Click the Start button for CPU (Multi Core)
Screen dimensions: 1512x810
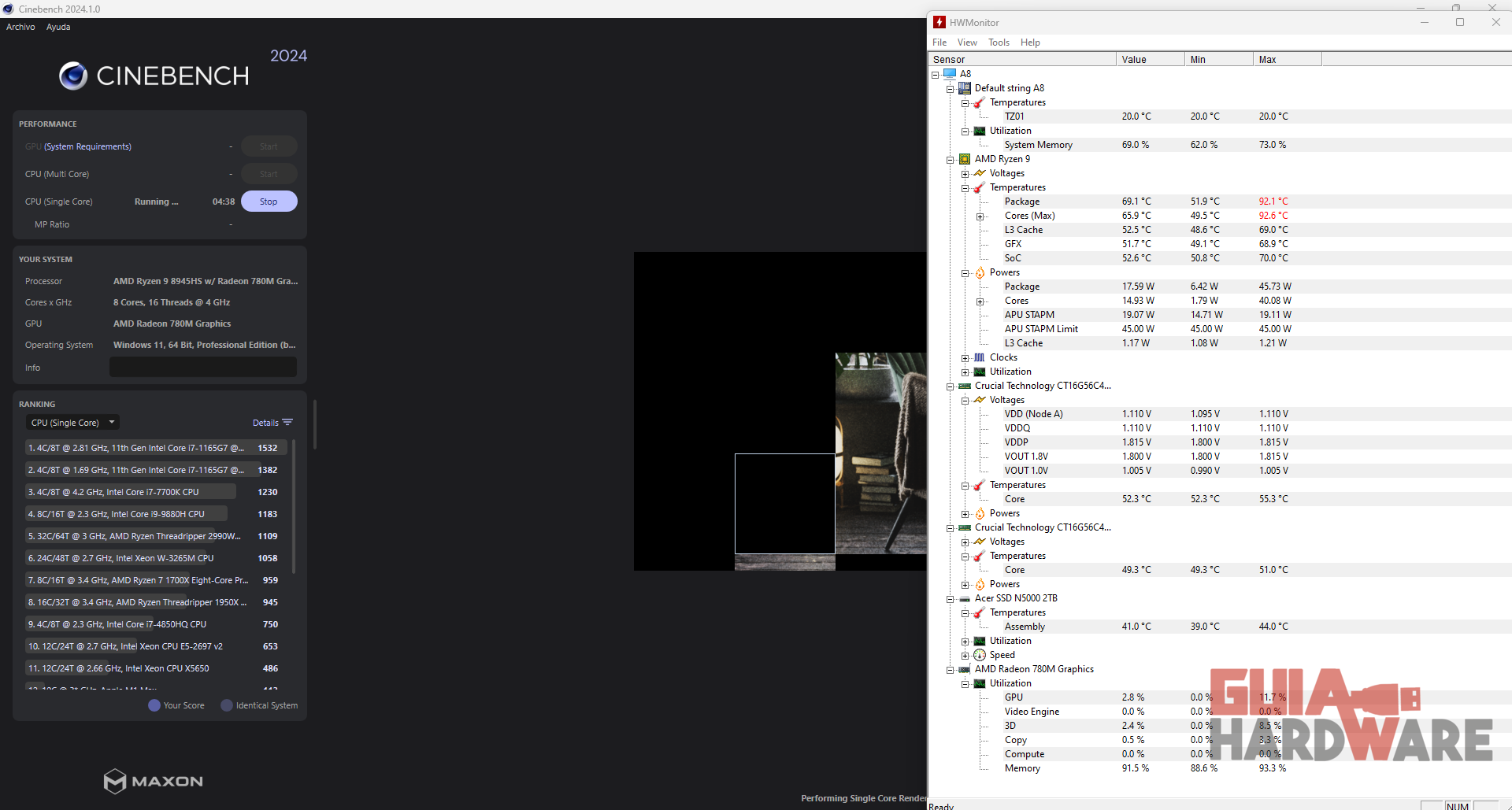[x=269, y=174]
